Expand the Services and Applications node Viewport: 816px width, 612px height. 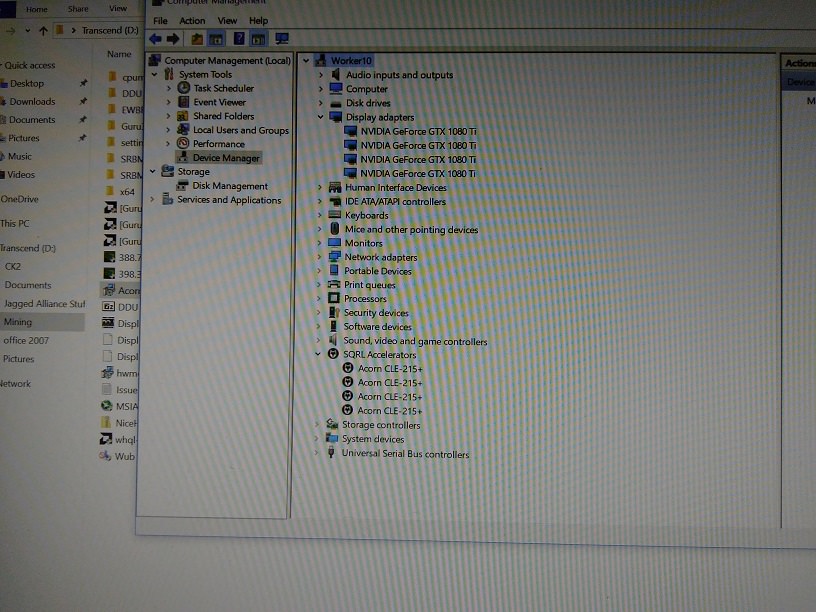[152, 199]
